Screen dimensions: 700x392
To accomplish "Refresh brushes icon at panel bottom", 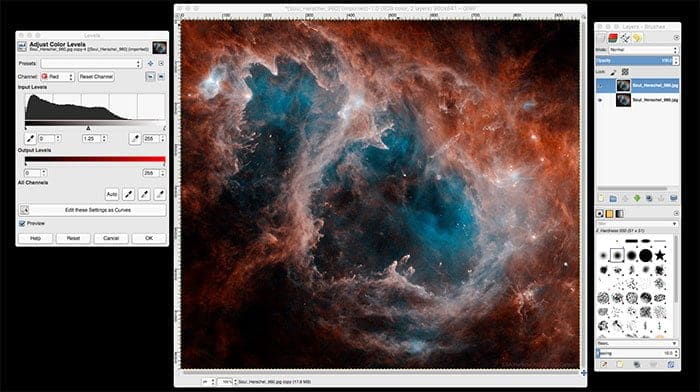I will click(x=671, y=365).
